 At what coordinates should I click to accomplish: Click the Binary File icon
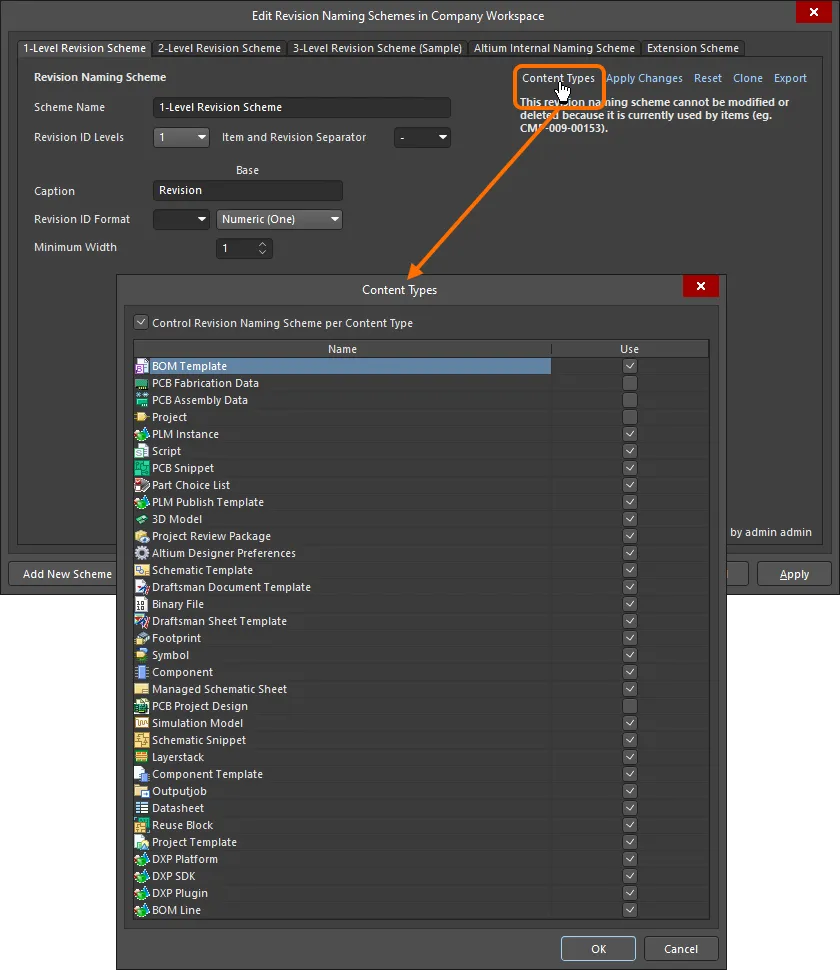click(142, 604)
